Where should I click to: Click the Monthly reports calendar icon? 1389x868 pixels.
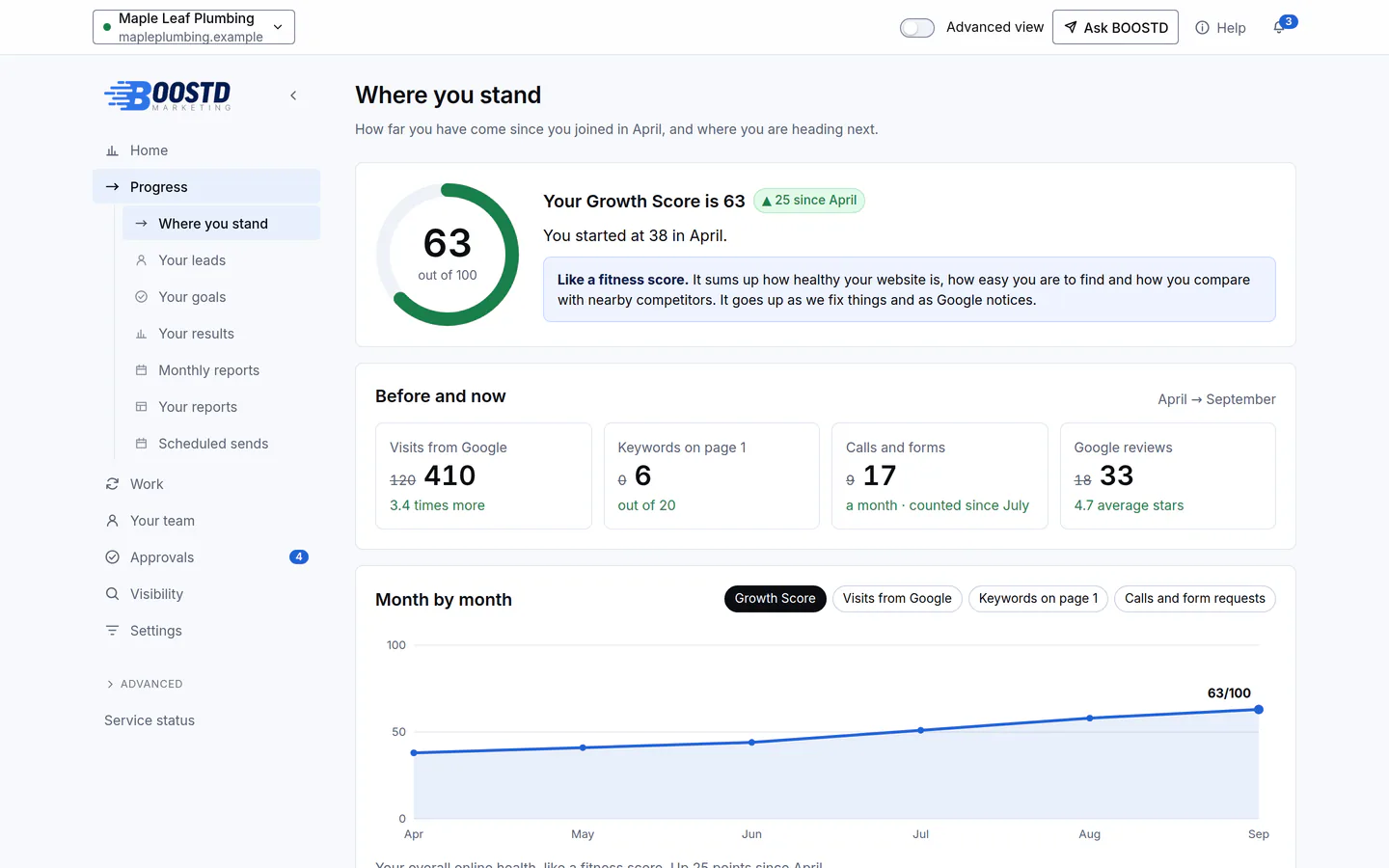[141, 370]
